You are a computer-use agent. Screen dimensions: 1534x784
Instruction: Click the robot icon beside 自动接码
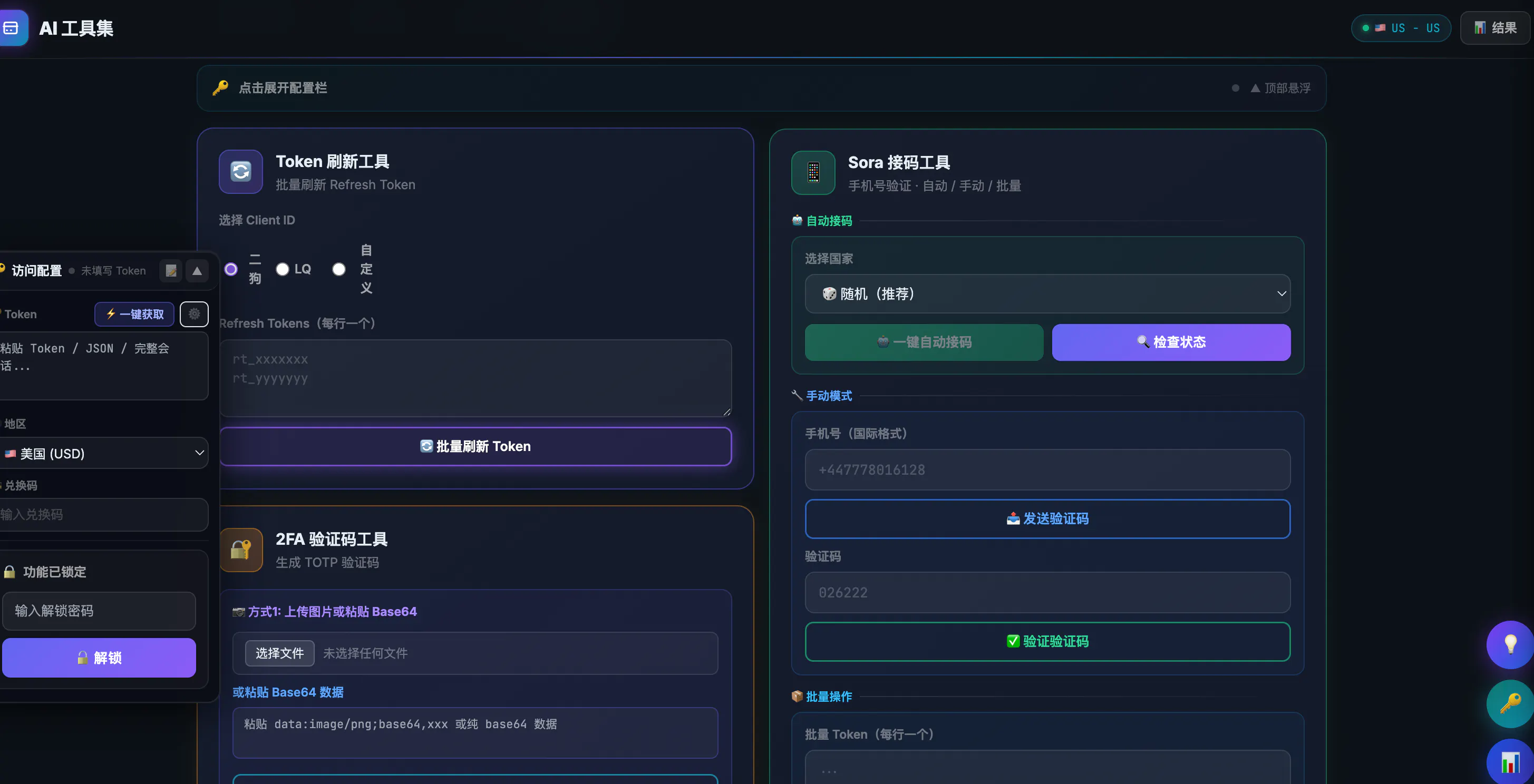[x=797, y=220]
